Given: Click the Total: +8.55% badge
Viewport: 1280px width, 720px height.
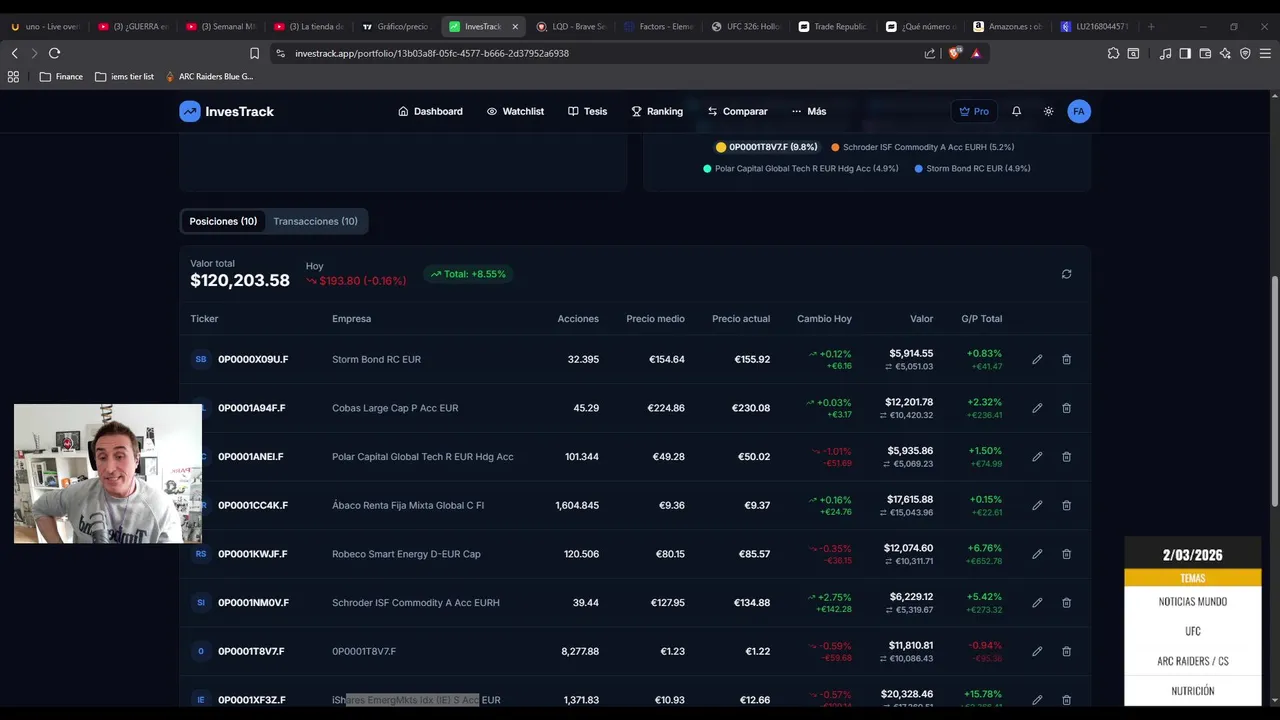Looking at the screenshot, I should [468, 274].
